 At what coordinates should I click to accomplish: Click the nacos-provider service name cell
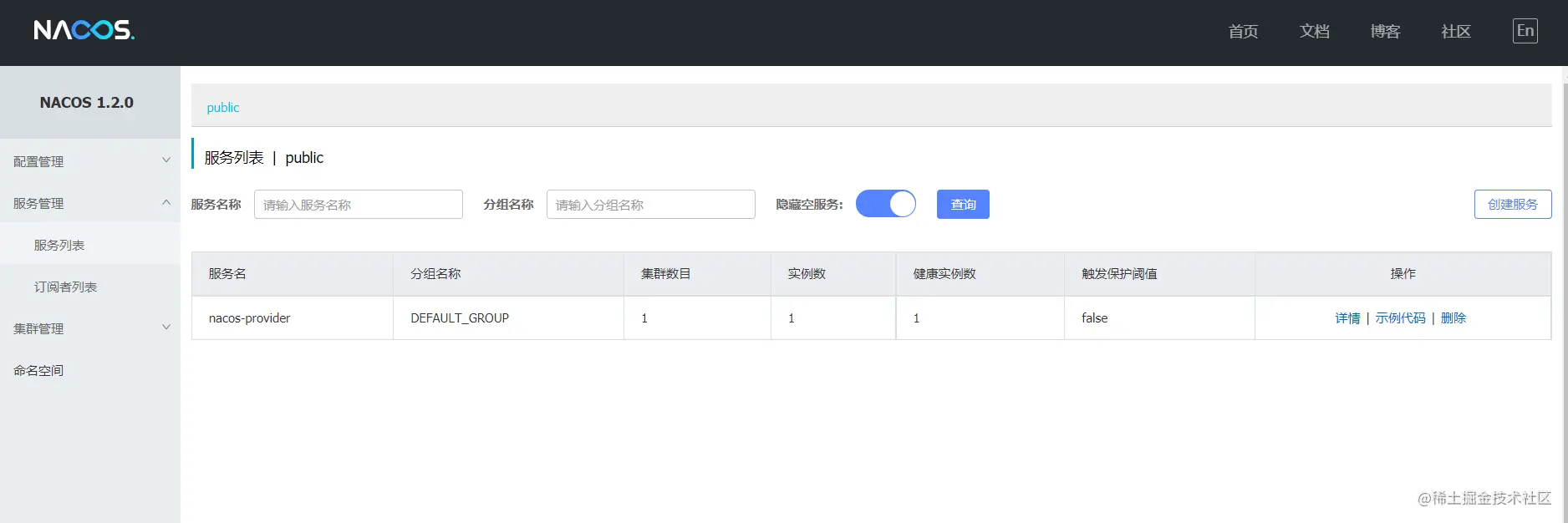(x=293, y=318)
